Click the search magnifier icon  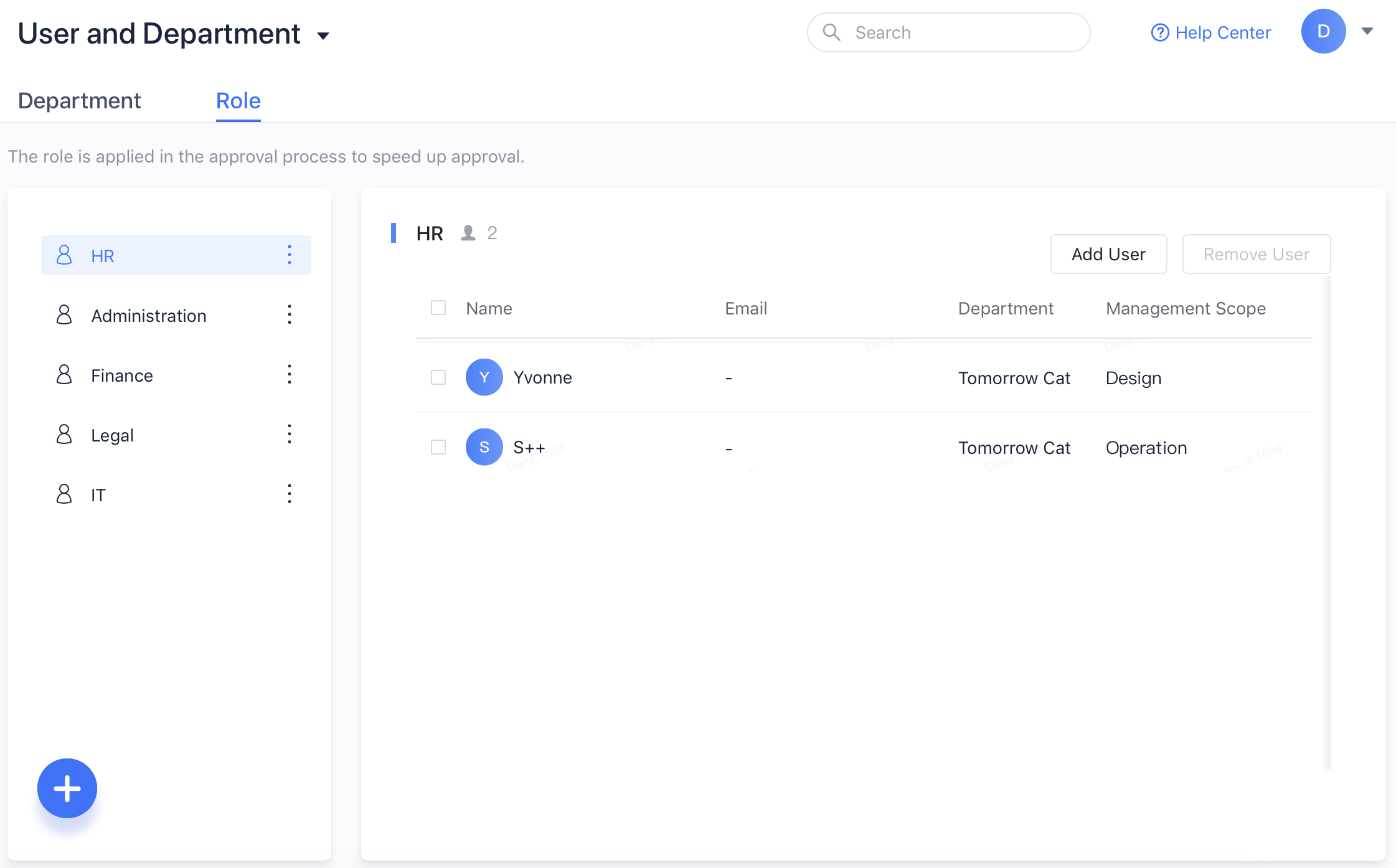[831, 32]
